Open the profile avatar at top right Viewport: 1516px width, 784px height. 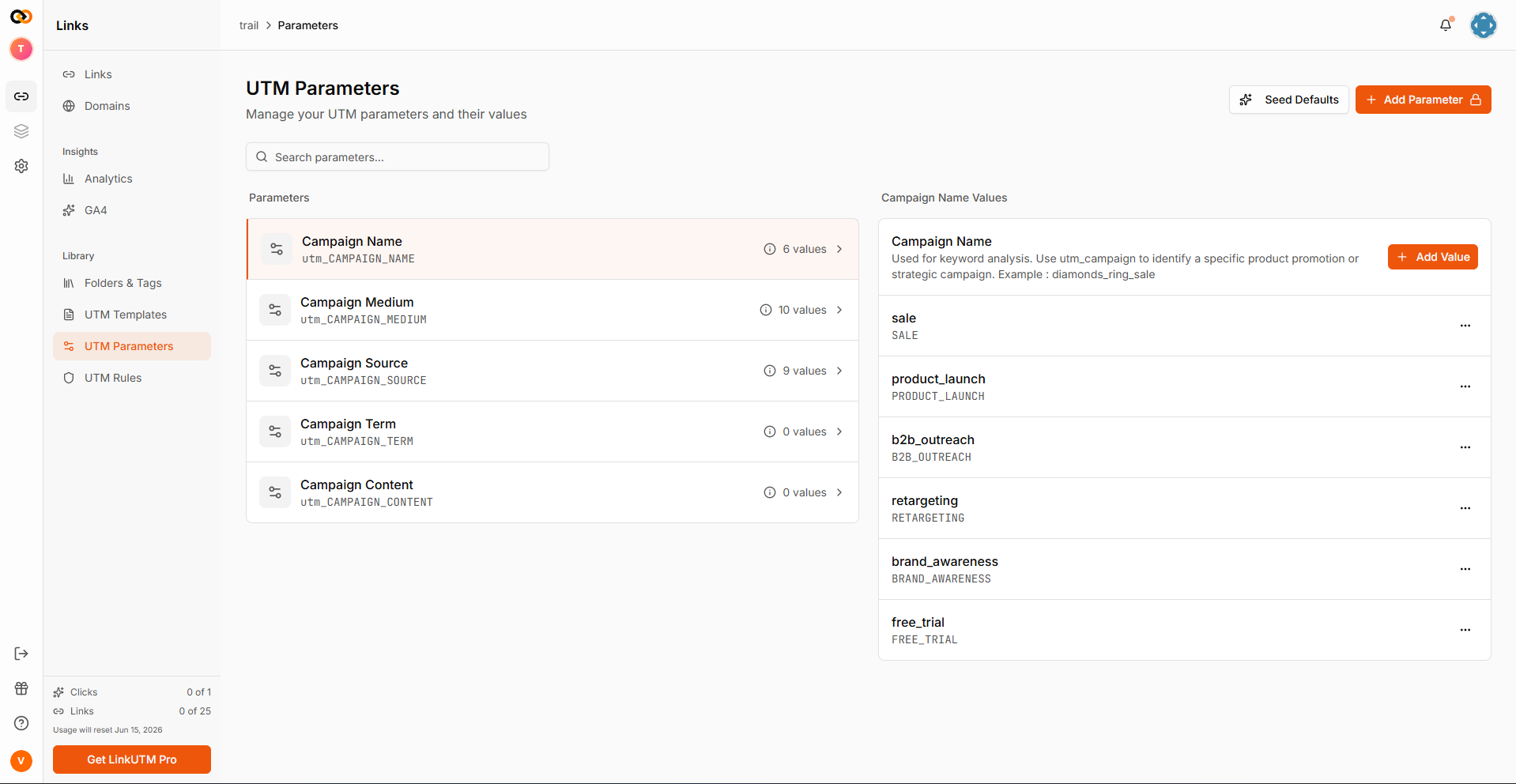tap(1484, 25)
